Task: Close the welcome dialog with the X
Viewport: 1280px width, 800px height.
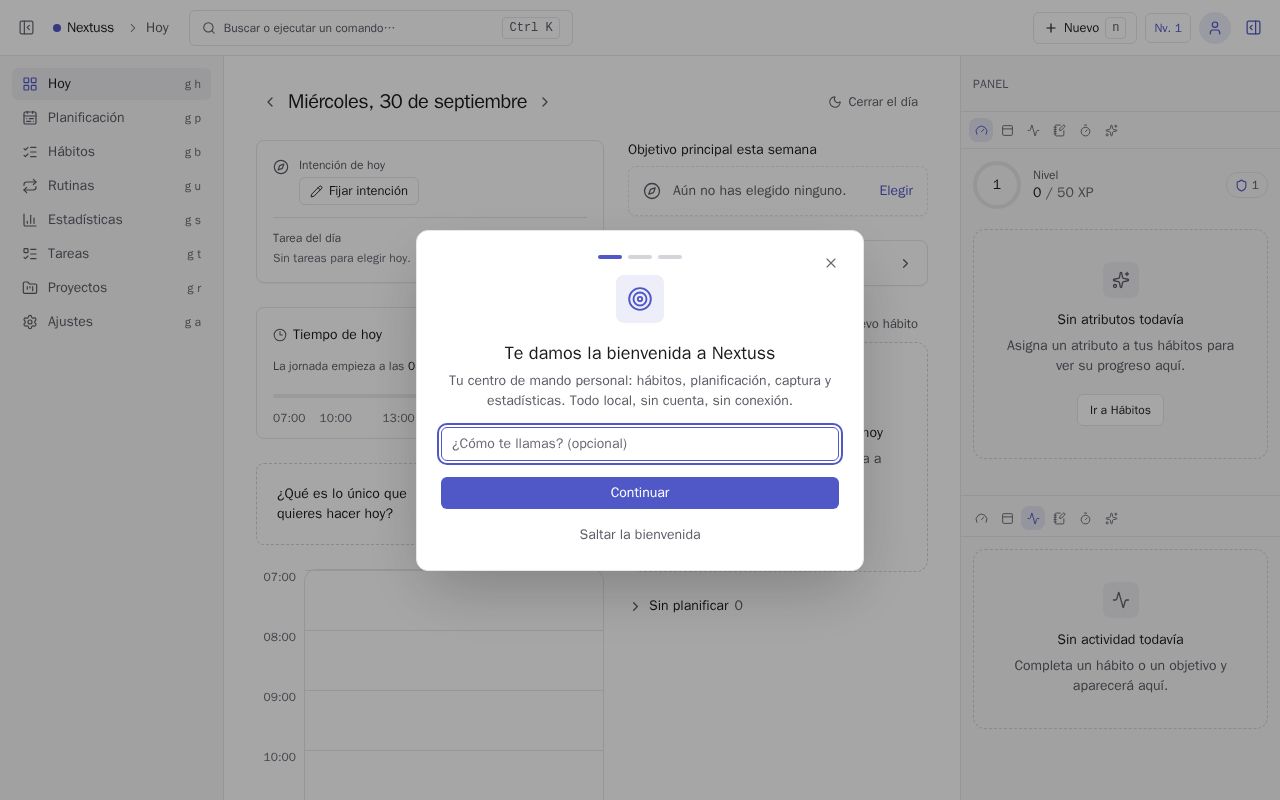Action: (x=831, y=263)
